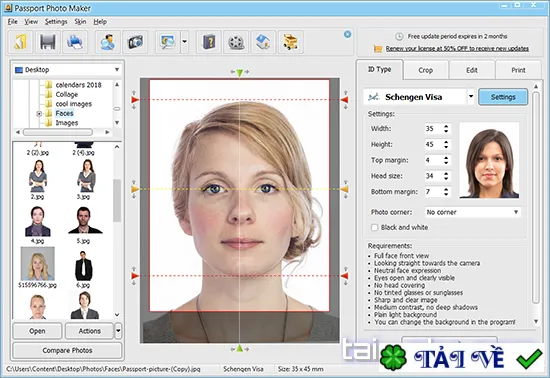
Task: Click the Actions button
Action: [89, 331]
